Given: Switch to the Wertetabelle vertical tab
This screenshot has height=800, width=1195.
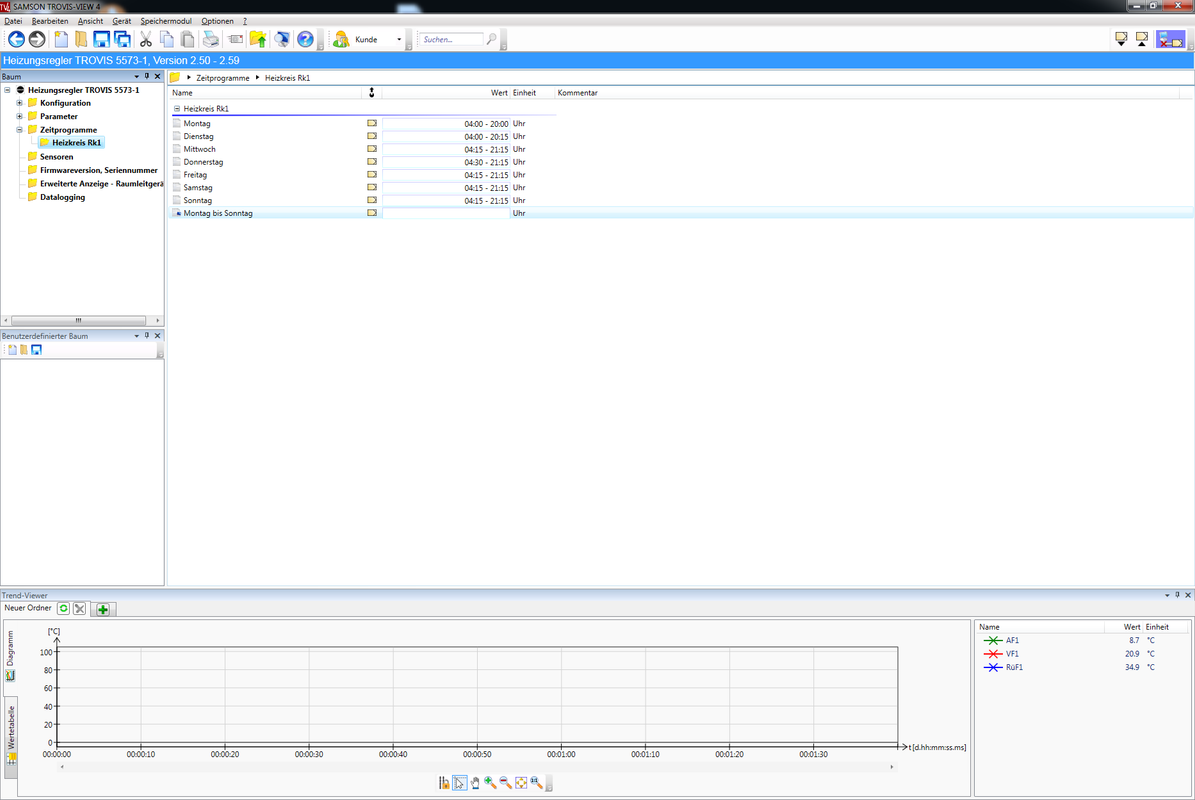Looking at the screenshot, I should pyautogui.click(x=11, y=736).
